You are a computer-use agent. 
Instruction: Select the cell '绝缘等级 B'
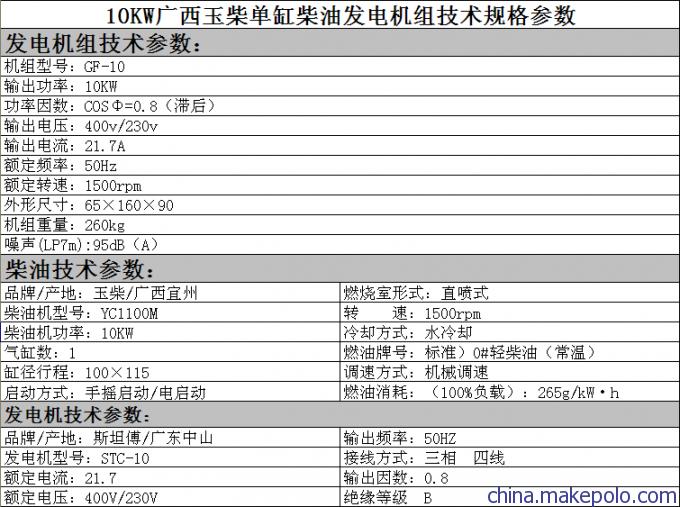(x=510, y=497)
